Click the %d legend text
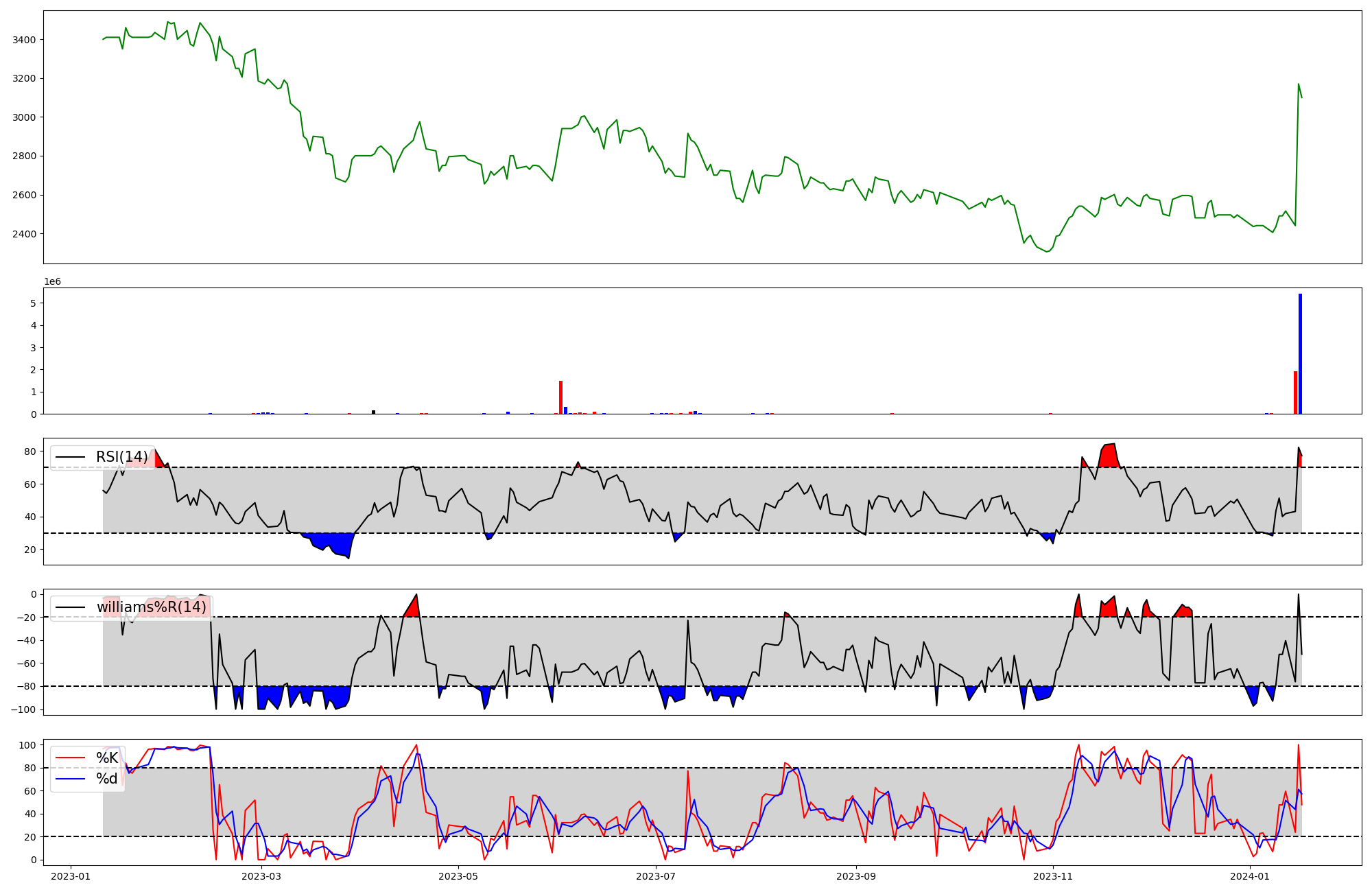 tap(107, 779)
